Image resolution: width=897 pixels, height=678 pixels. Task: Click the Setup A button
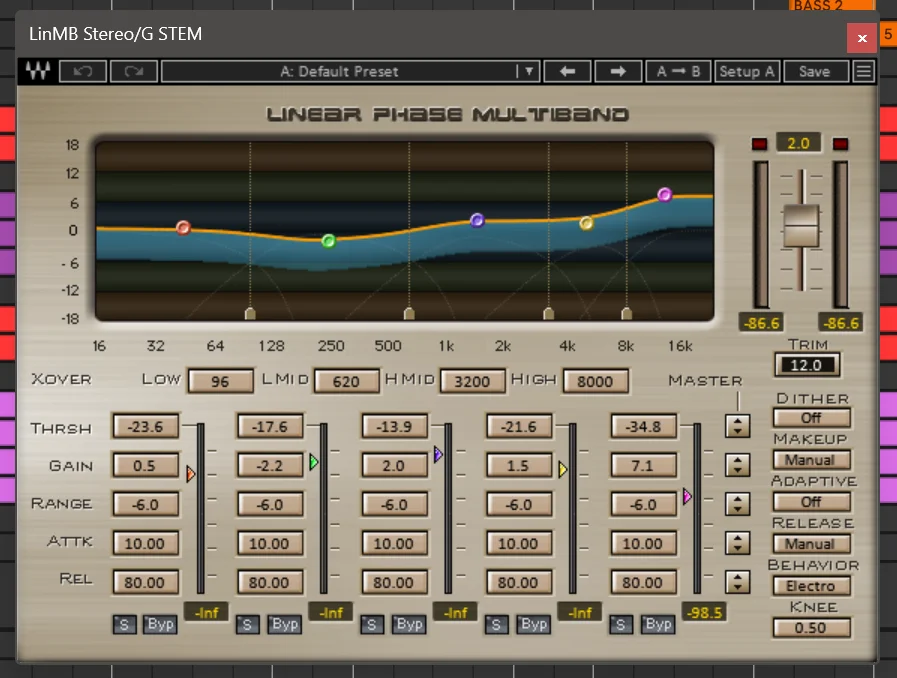coord(747,72)
